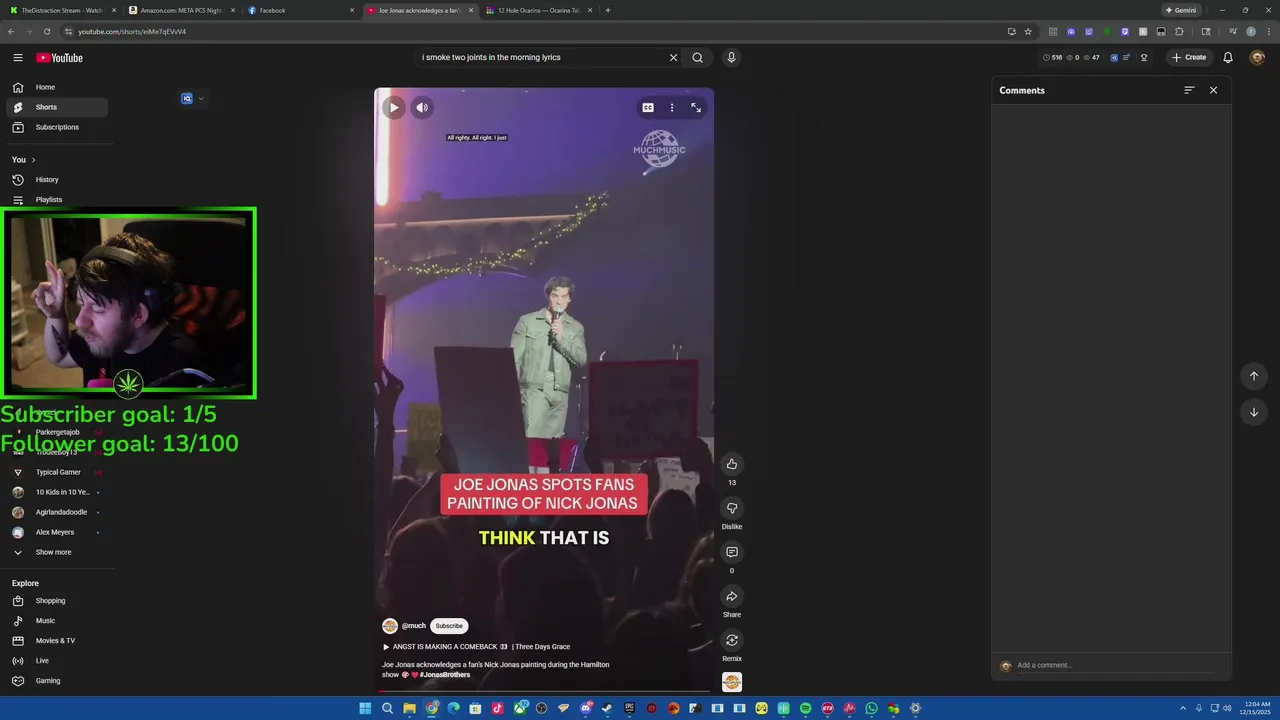The image size is (1280, 720).
Task: Reload the page
Action: pos(47,31)
